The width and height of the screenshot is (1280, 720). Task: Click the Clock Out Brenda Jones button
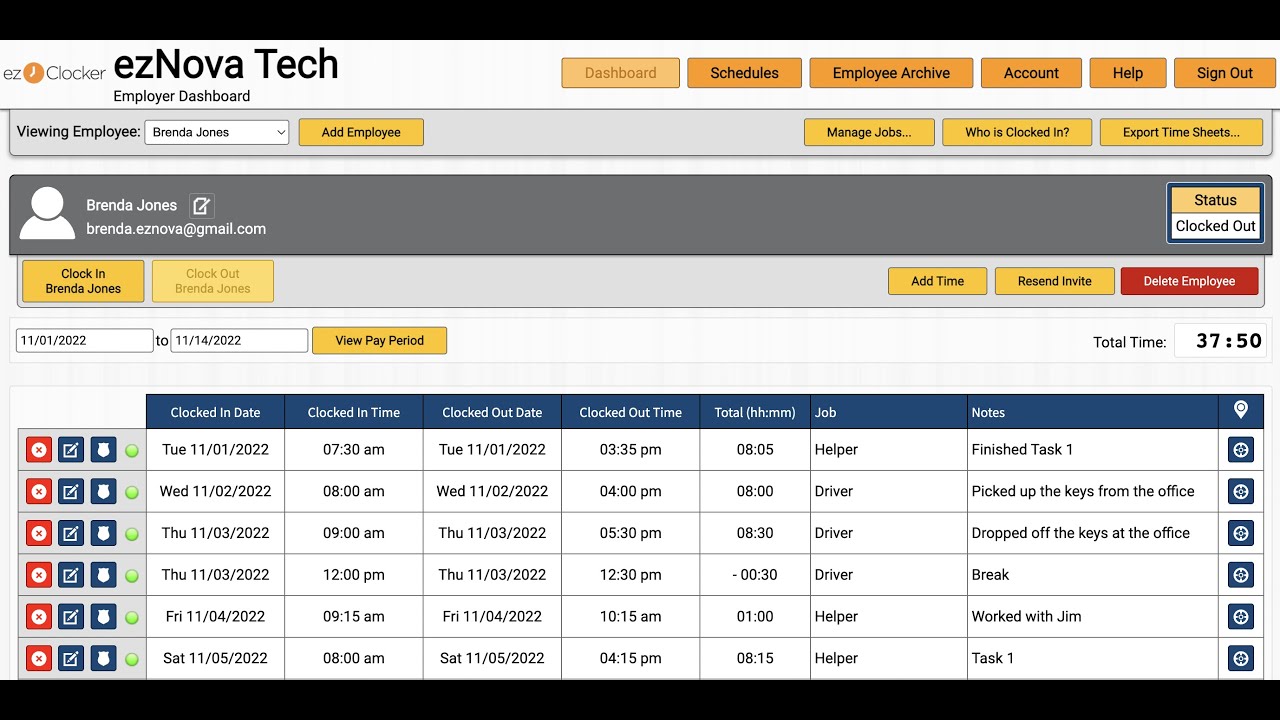pyautogui.click(x=213, y=281)
